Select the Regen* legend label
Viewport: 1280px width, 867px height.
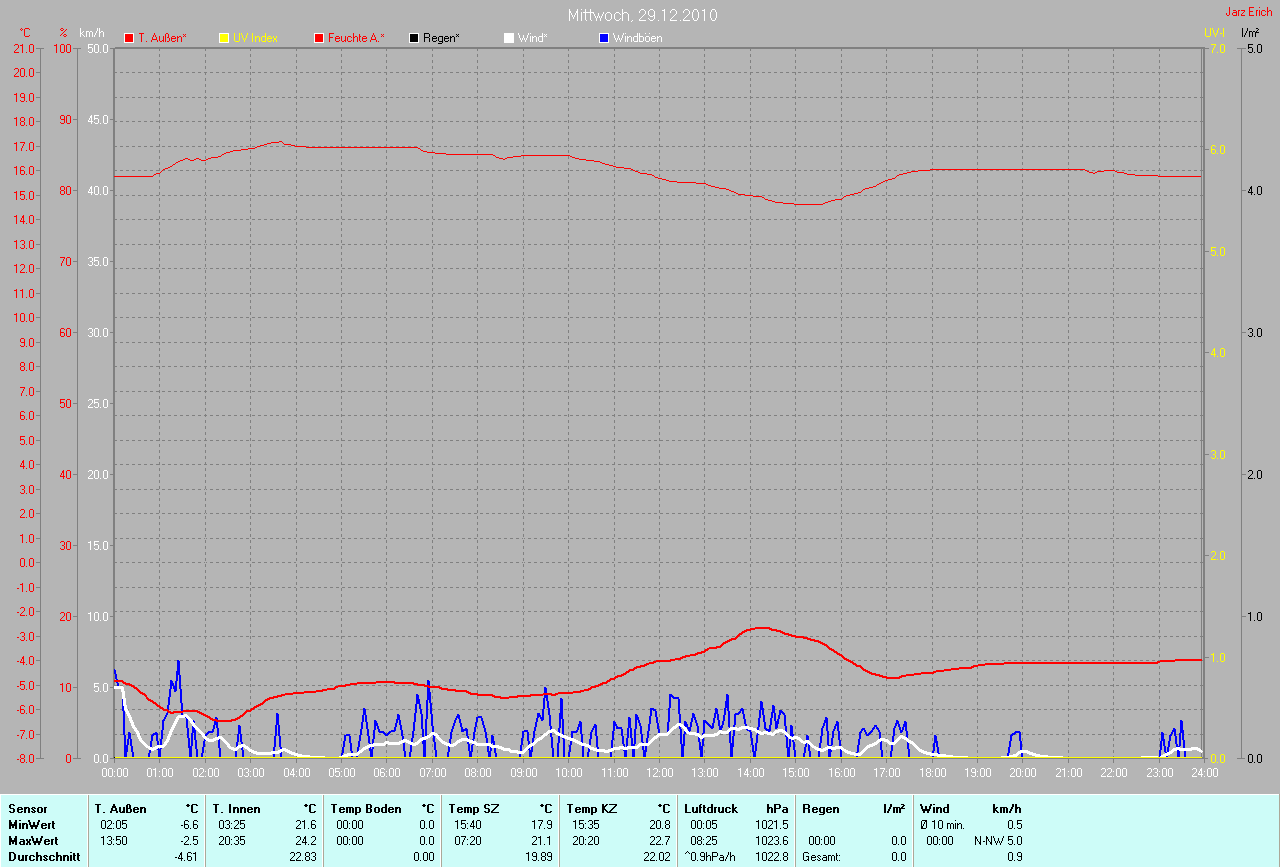coord(441,38)
